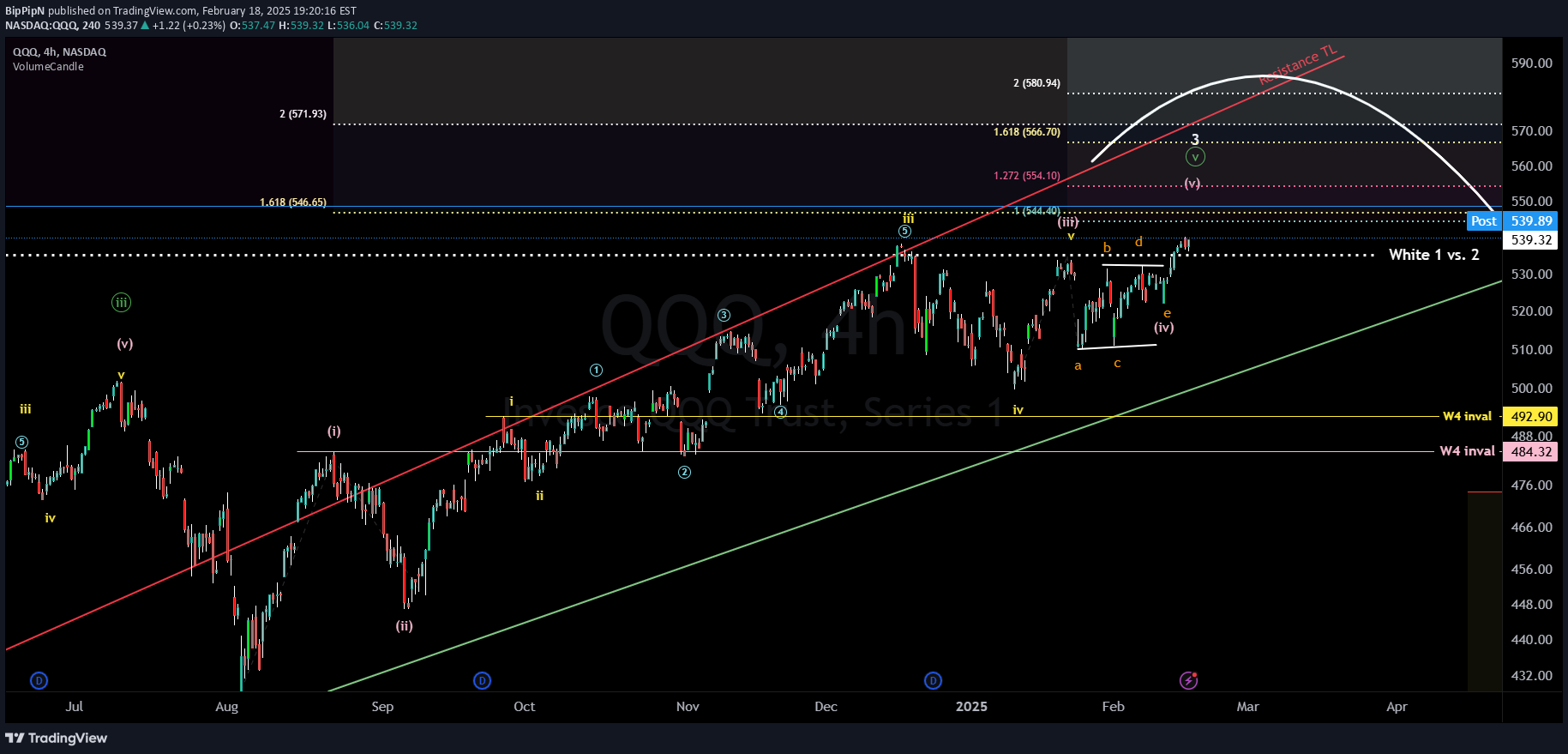Click the NASDAQ:QQQ, 240 symbol text
Screen dimensions: 1568x754
point(53,26)
